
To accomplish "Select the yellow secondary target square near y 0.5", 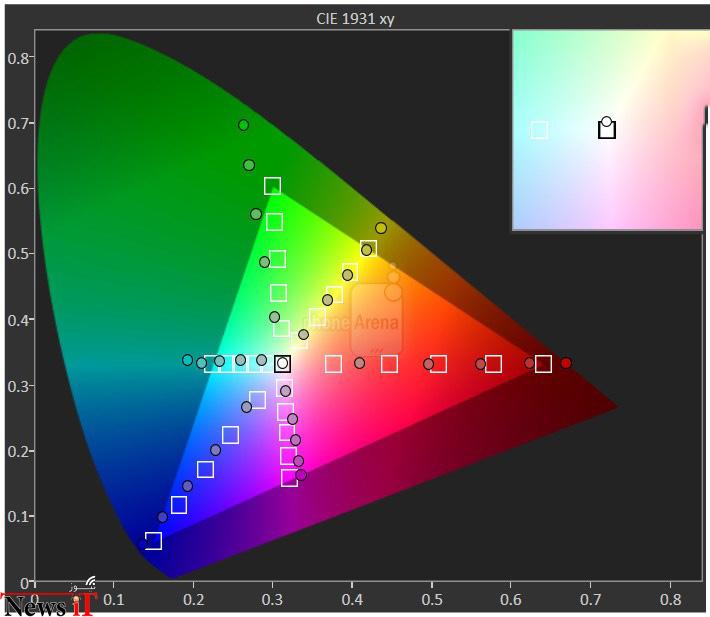I will 368,249.
